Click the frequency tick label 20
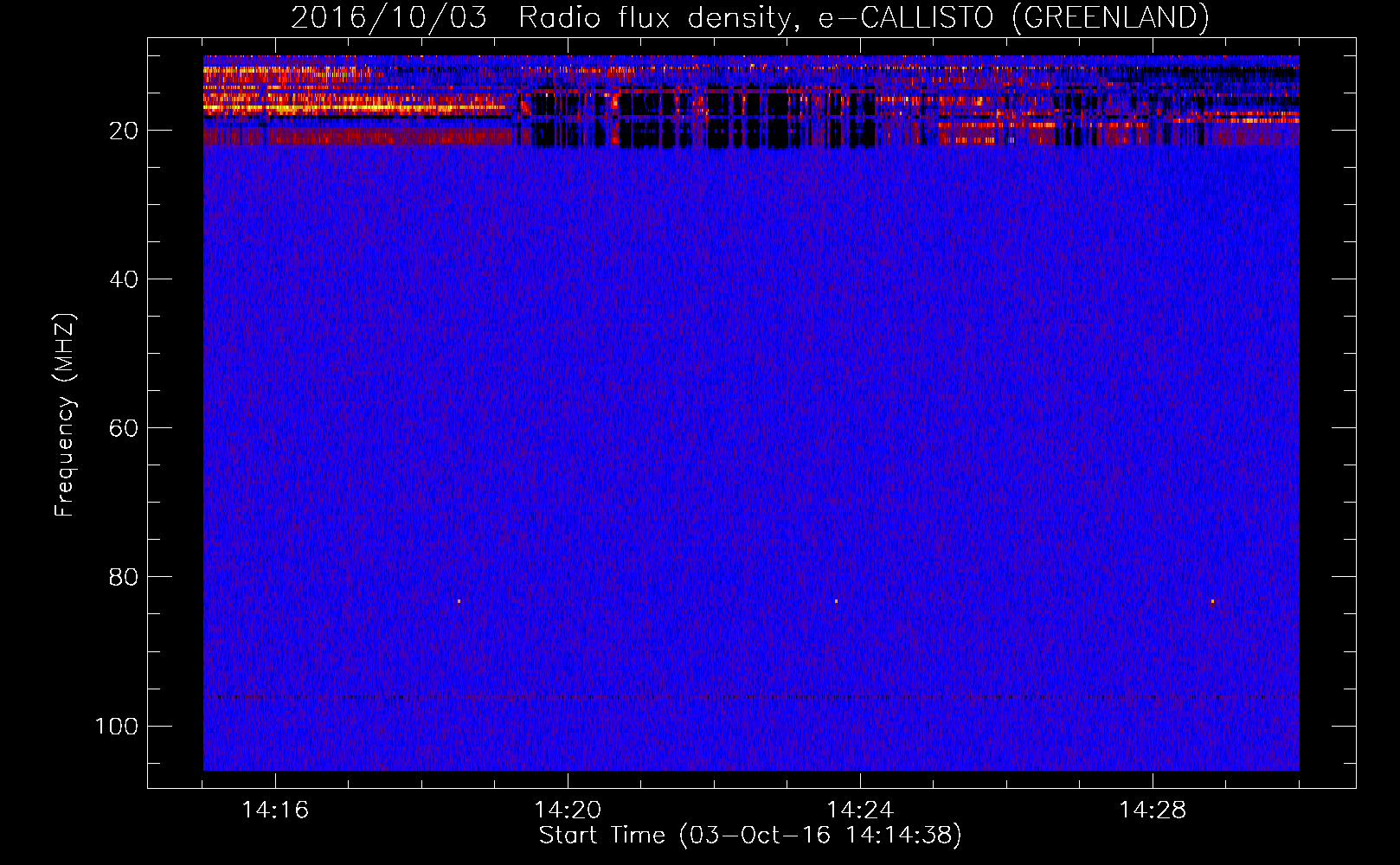This screenshot has width=1400, height=865. 124,131
